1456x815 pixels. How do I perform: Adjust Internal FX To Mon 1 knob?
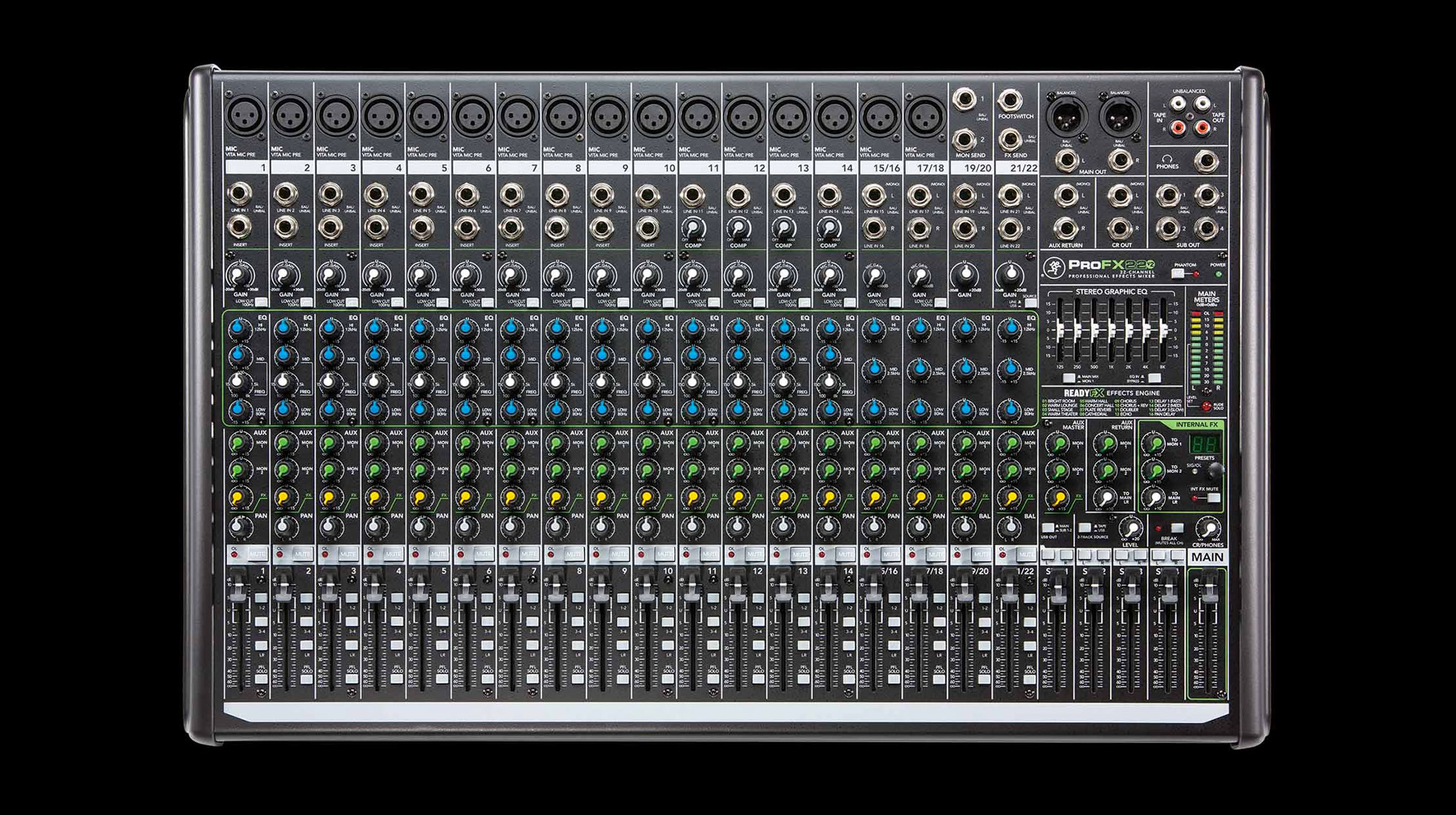point(1154,444)
